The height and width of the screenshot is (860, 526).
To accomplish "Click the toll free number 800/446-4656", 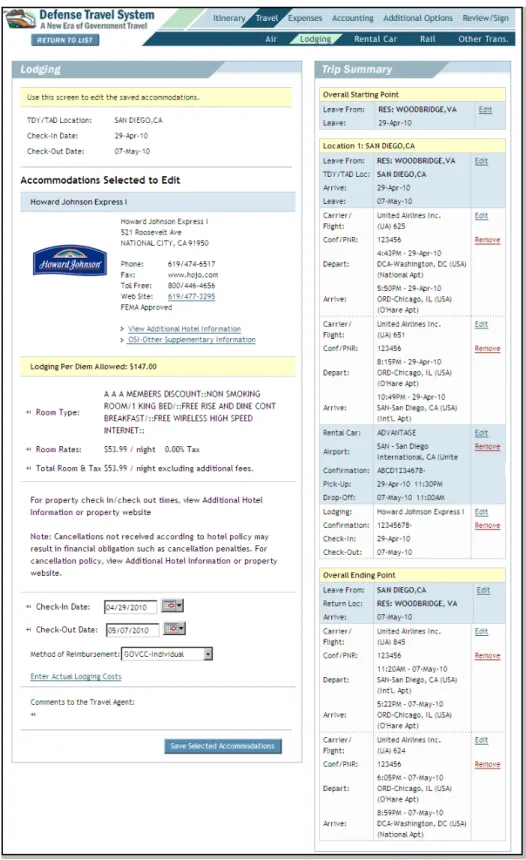I will click(x=191, y=286).
